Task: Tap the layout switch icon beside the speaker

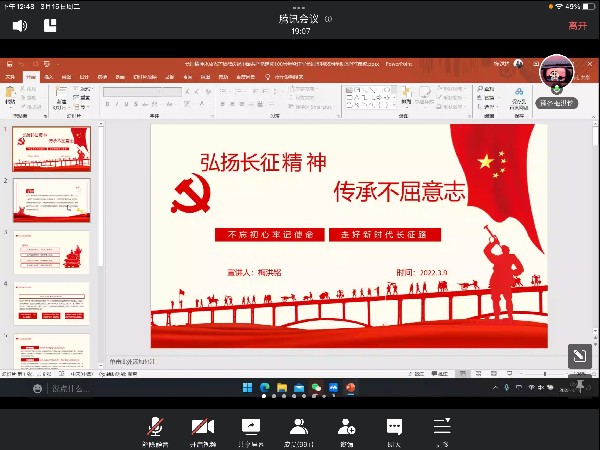Action: pyautogui.click(x=50, y=25)
